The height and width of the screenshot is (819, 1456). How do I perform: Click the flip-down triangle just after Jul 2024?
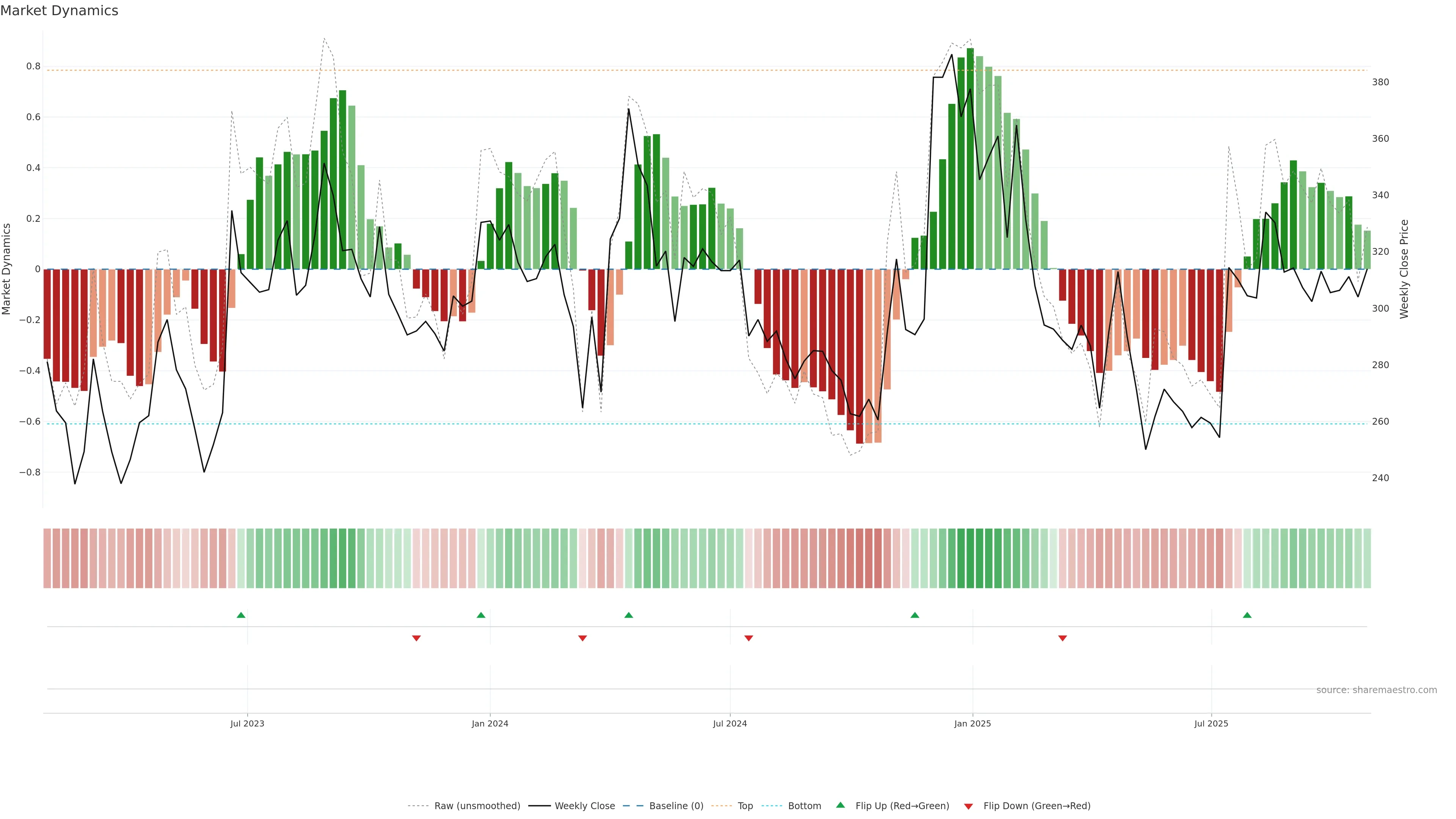click(749, 638)
